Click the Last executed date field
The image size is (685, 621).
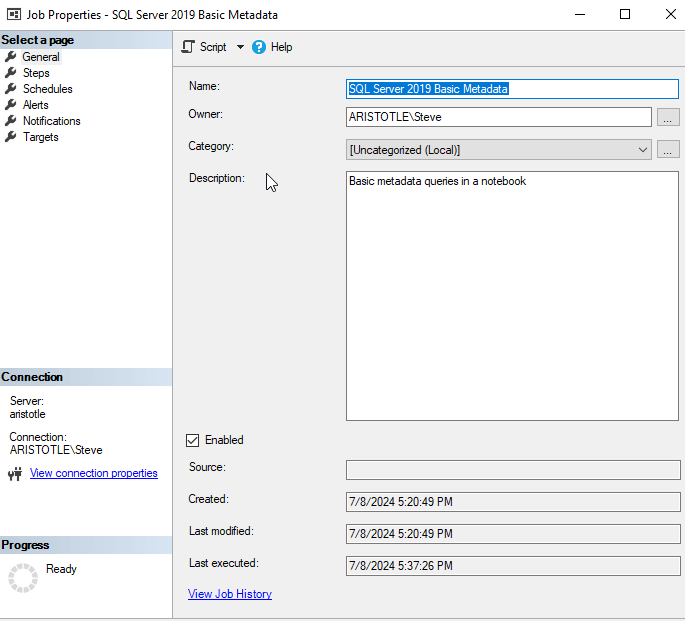(x=513, y=566)
